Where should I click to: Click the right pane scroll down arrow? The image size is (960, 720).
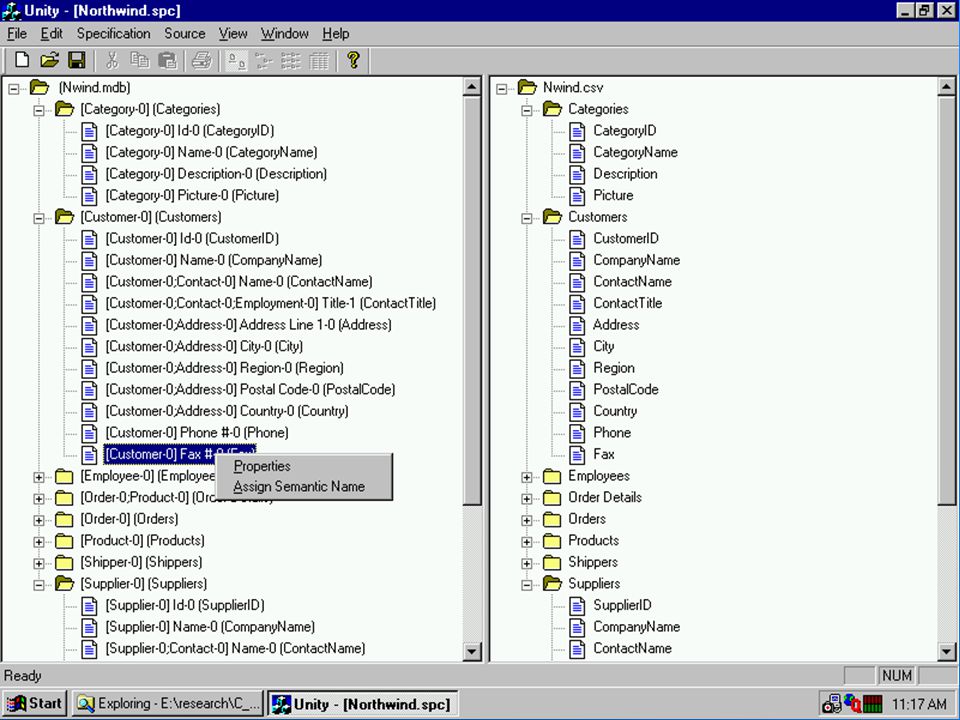tap(946, 651)
